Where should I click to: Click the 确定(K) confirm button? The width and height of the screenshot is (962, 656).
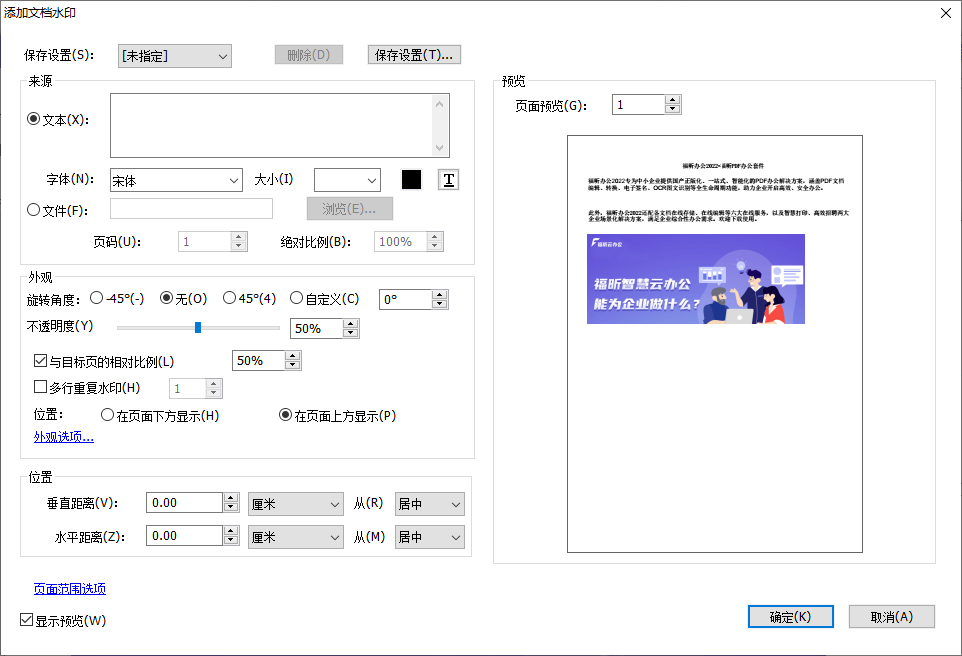tap(790, 616)
